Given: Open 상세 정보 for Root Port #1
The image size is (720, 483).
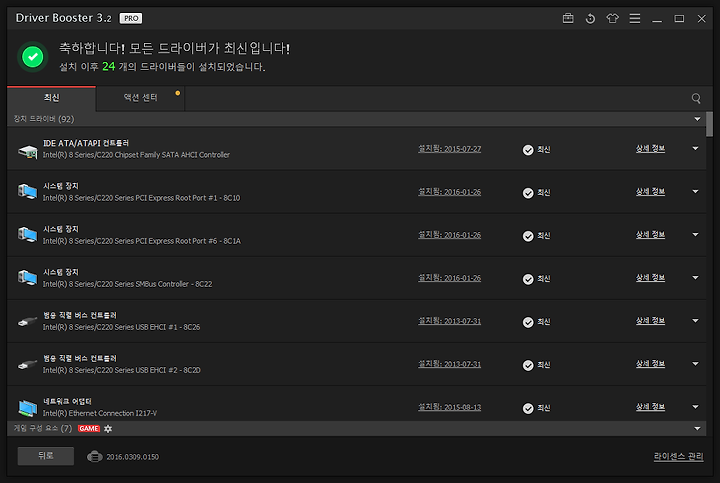Looking at the screenshot, I should (650, 191).
